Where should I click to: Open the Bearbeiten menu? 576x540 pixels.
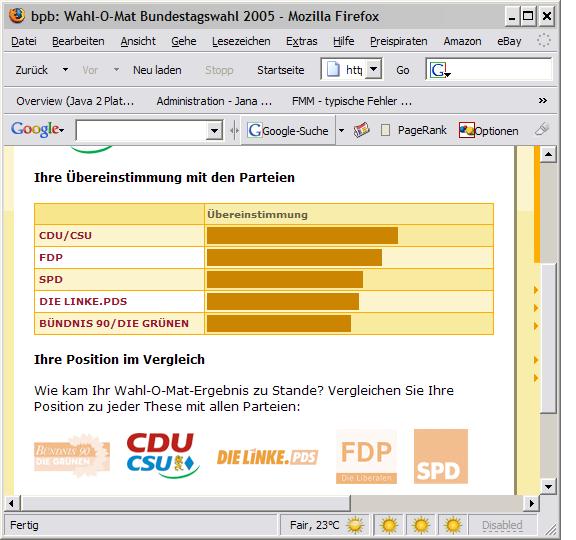pyautogui.click(x=78, y=41)
